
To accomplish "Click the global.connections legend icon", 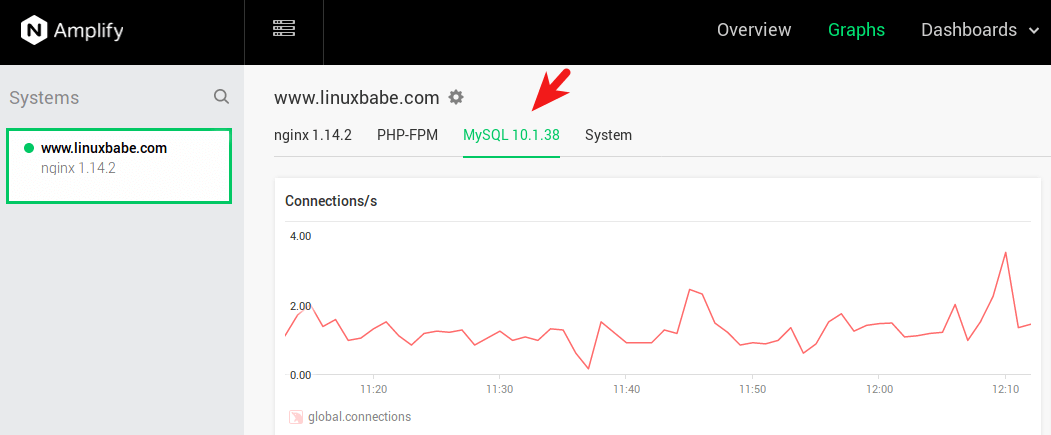I will 296,416.
